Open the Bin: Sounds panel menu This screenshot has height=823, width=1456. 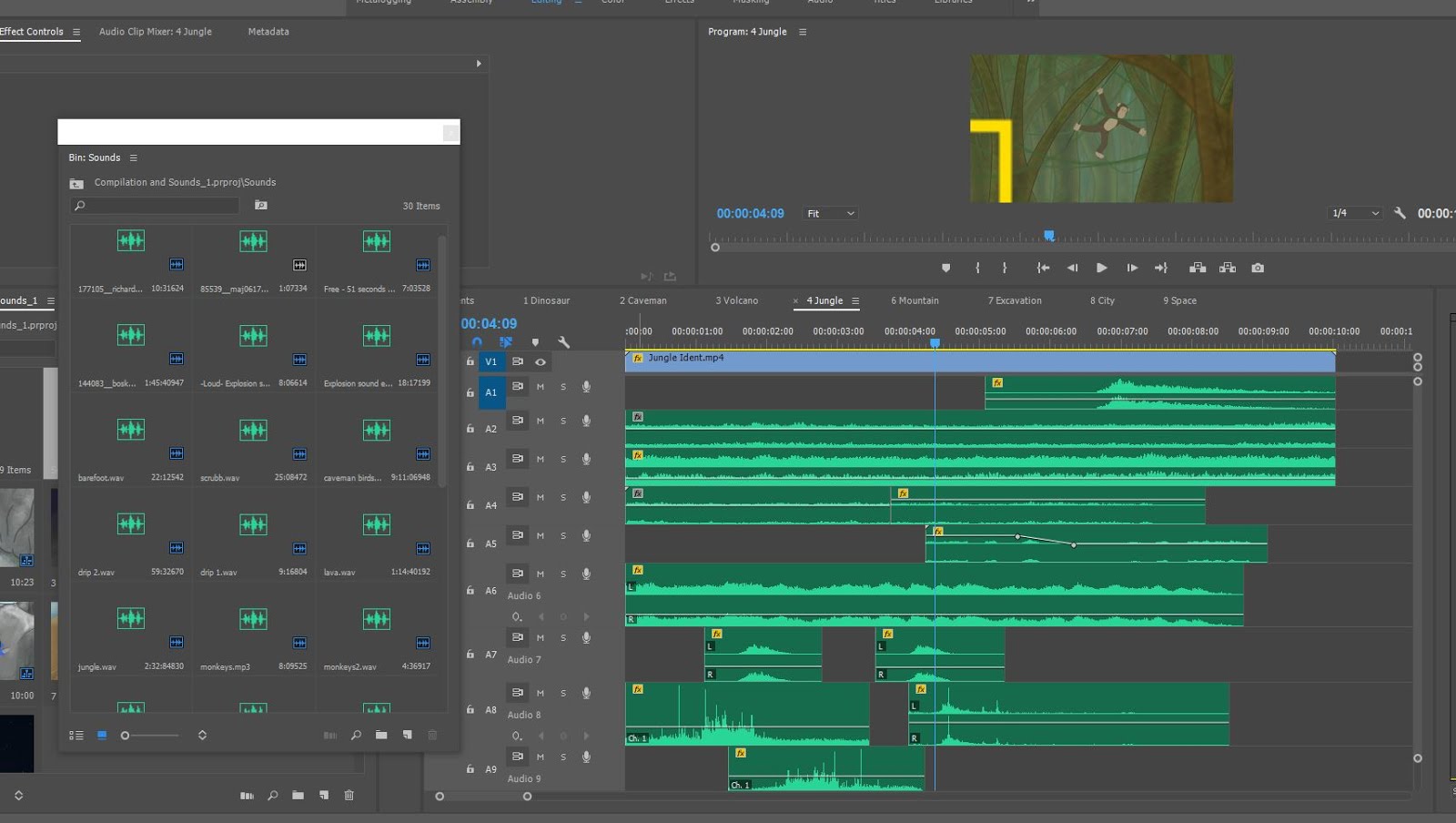point(132,157)
